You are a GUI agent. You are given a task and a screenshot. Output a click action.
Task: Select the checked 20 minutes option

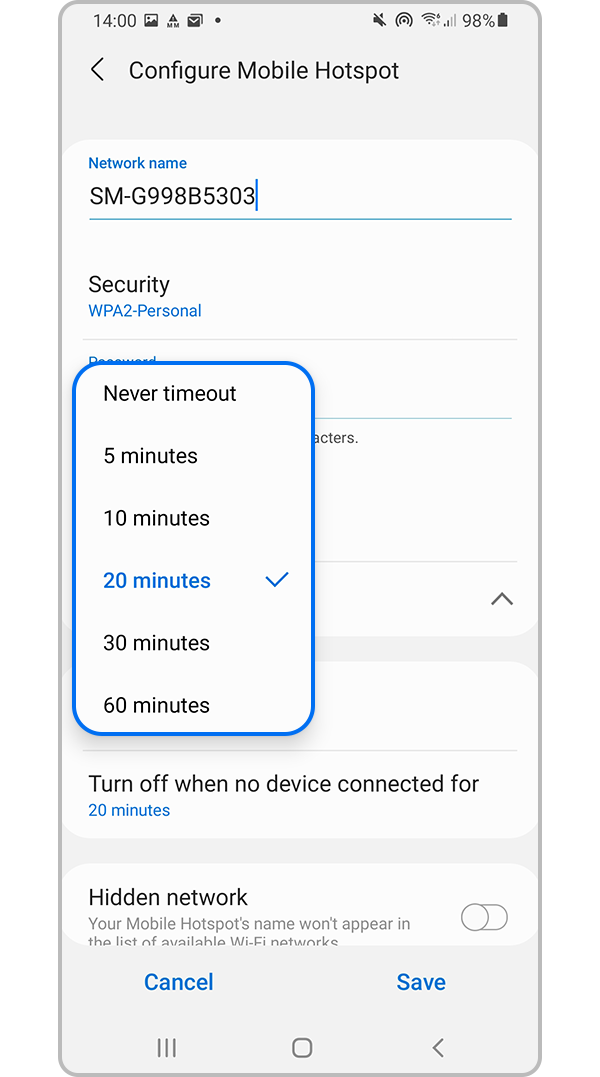(x=194, y=580)
